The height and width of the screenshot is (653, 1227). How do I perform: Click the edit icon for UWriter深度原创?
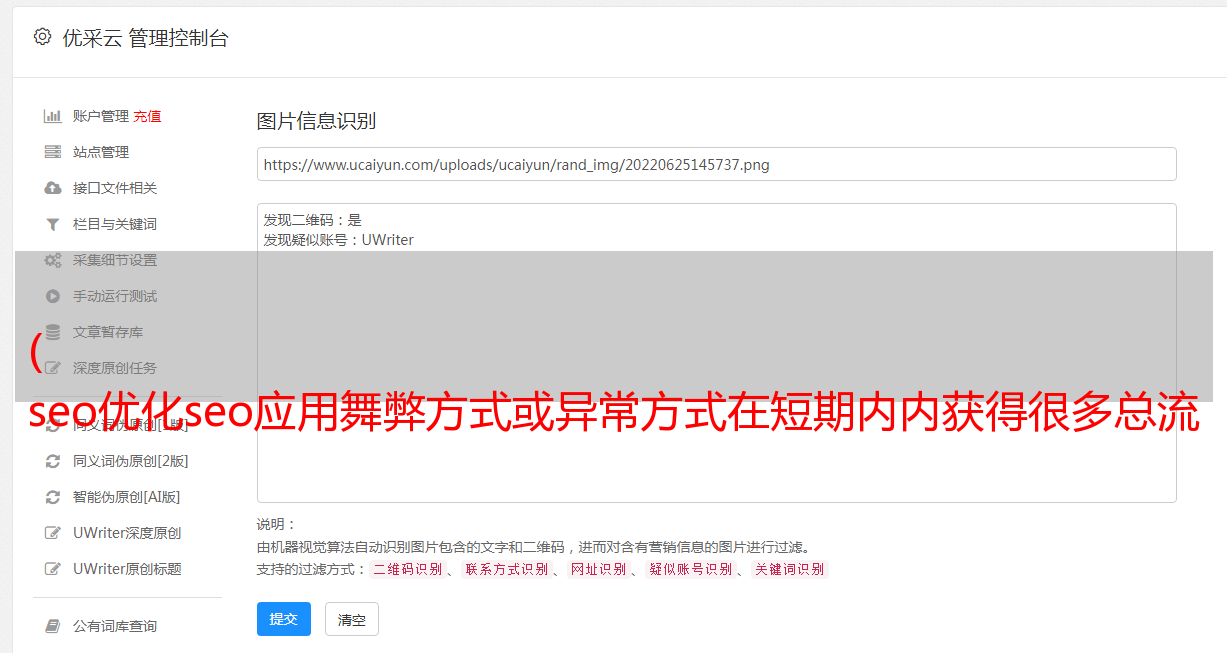[53, 533]
